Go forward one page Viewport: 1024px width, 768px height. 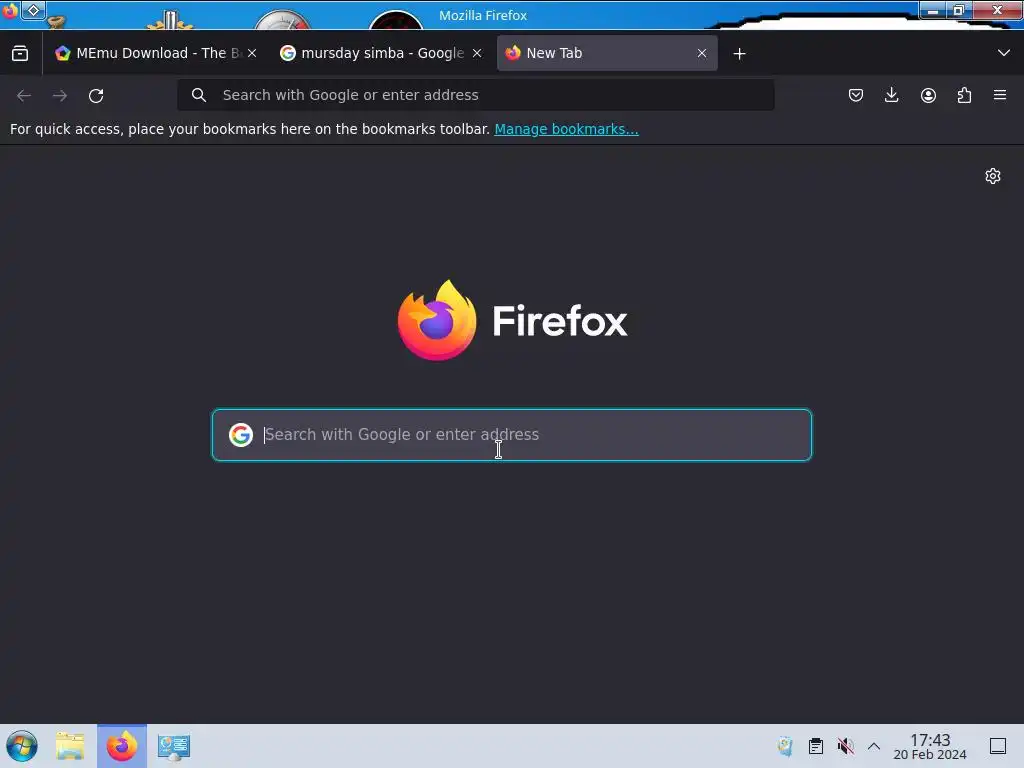(60, 95)
